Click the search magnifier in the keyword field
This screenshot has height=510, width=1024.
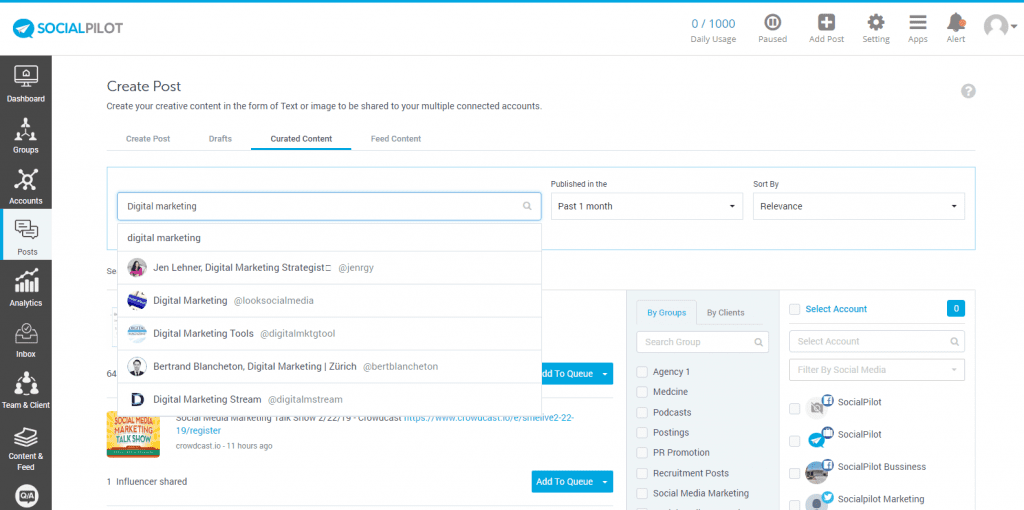pyautogui.click(x=527, y=206)
